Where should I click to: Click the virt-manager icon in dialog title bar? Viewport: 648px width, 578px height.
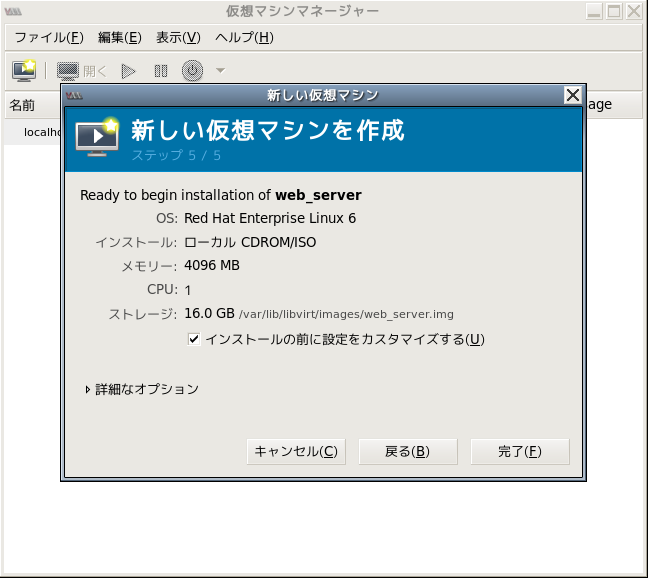pyautogui.click(x=74, y=95)
